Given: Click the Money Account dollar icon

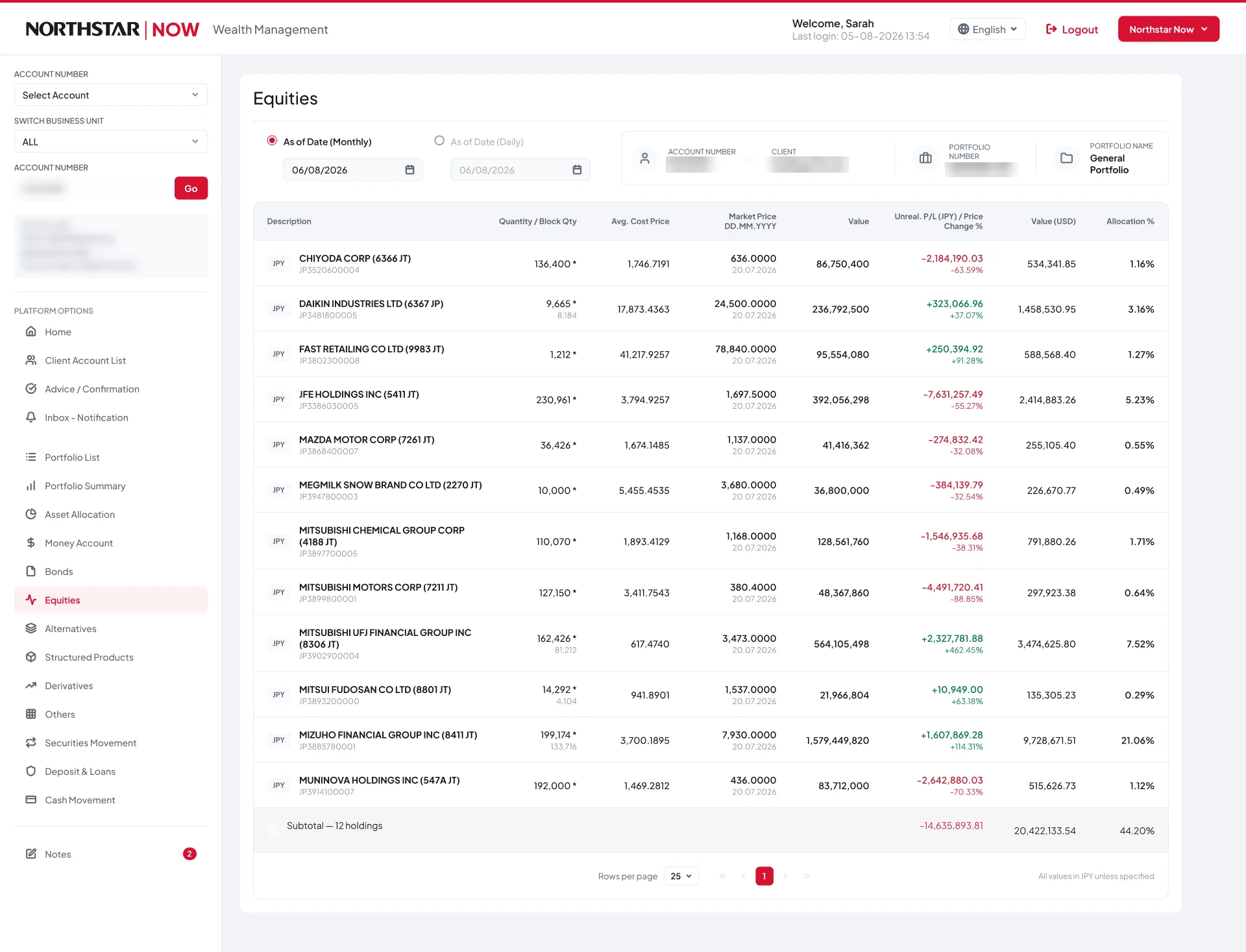Looking at the screenshot, I should (31, 543).
